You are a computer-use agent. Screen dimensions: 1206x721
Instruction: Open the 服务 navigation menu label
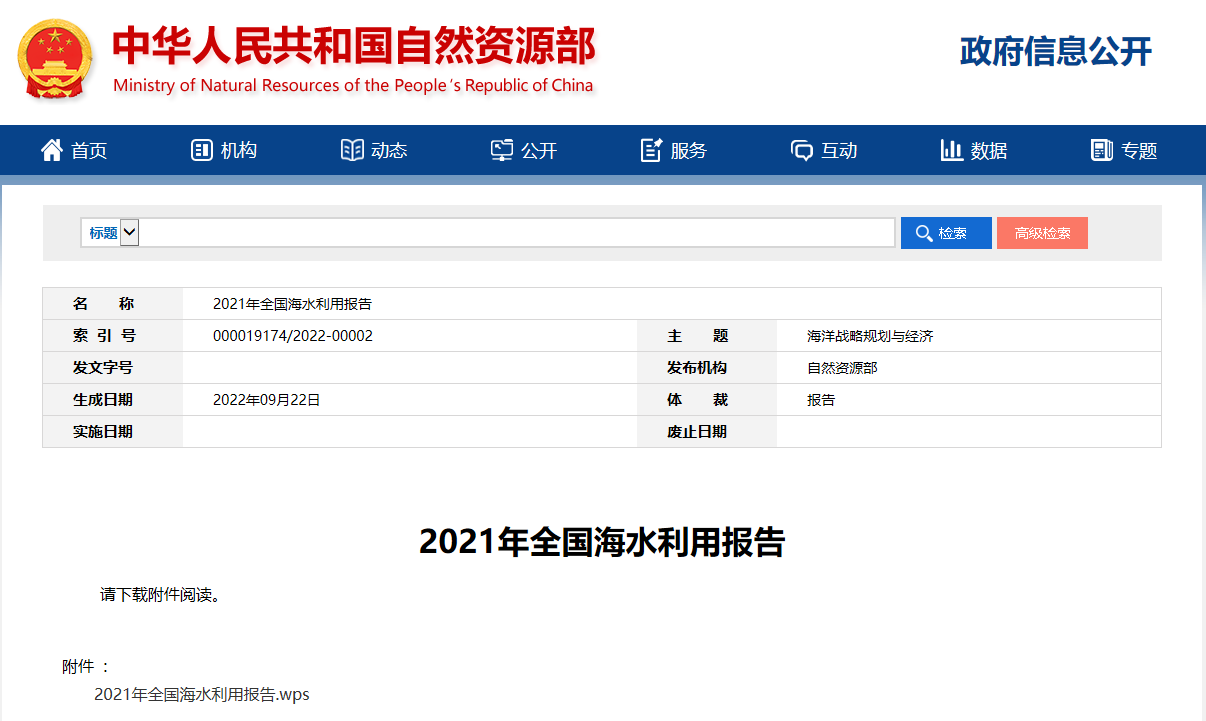[688, 151]
